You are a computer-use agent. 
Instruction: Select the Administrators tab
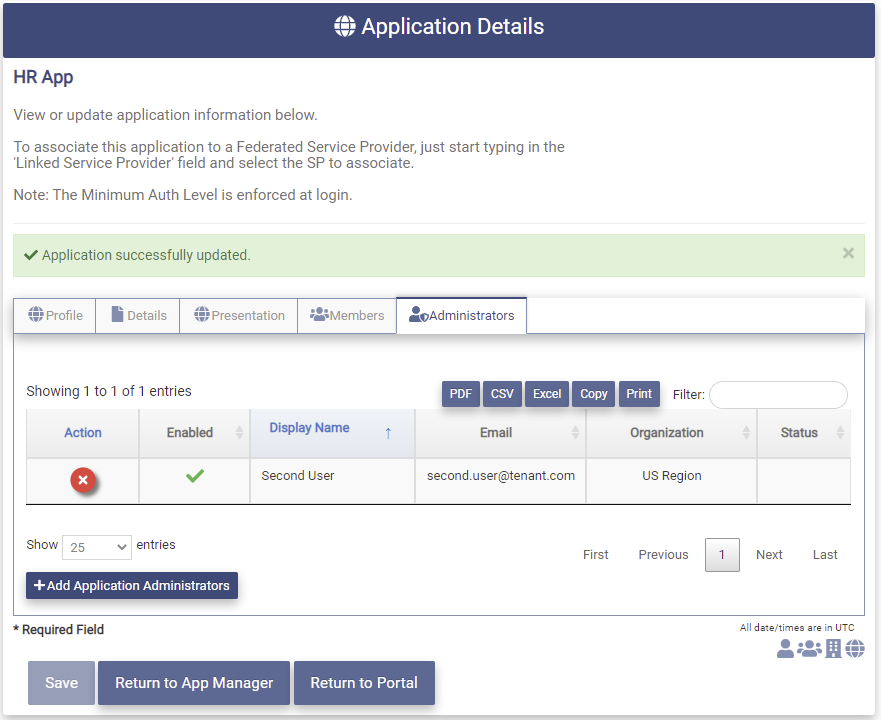pos(461,315)
